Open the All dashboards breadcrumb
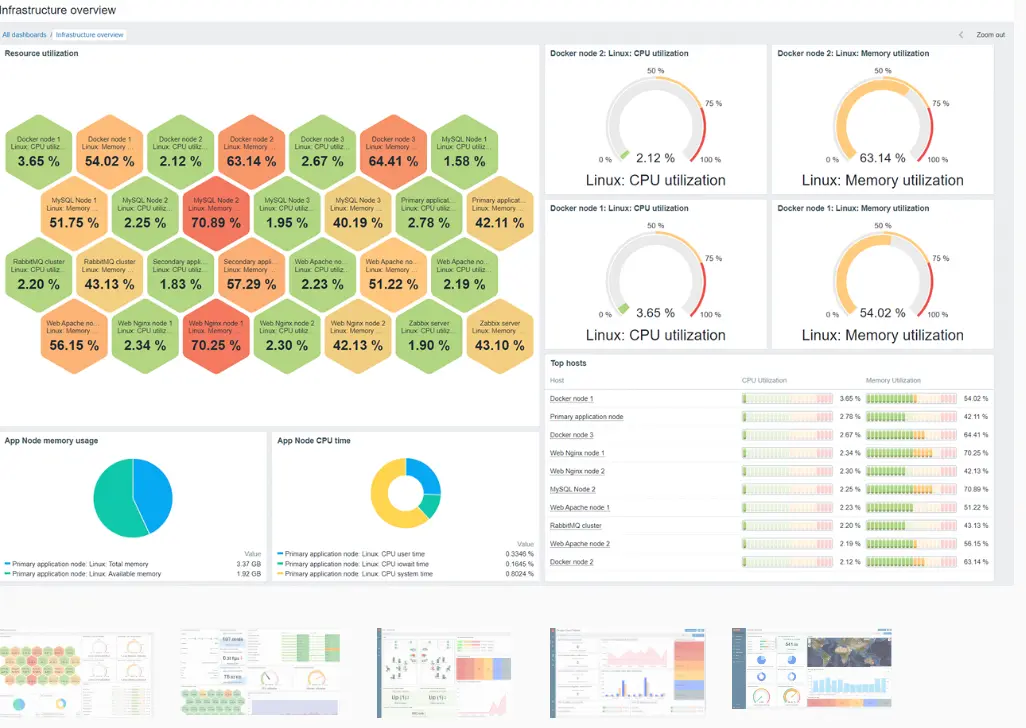 tap(24, 35)
